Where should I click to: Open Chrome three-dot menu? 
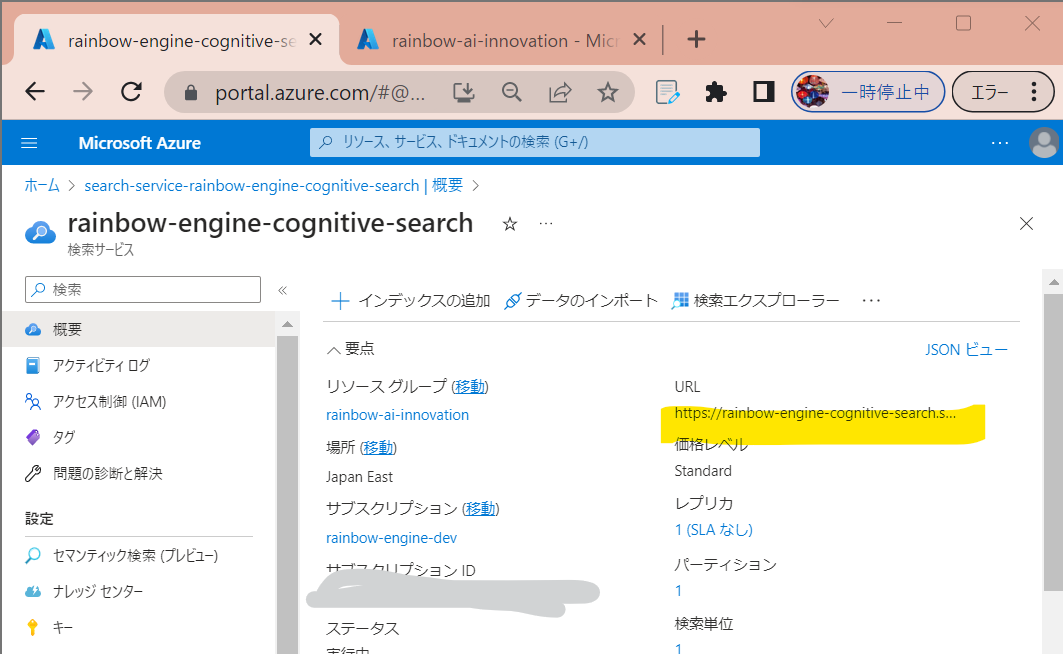[1034, 91]
